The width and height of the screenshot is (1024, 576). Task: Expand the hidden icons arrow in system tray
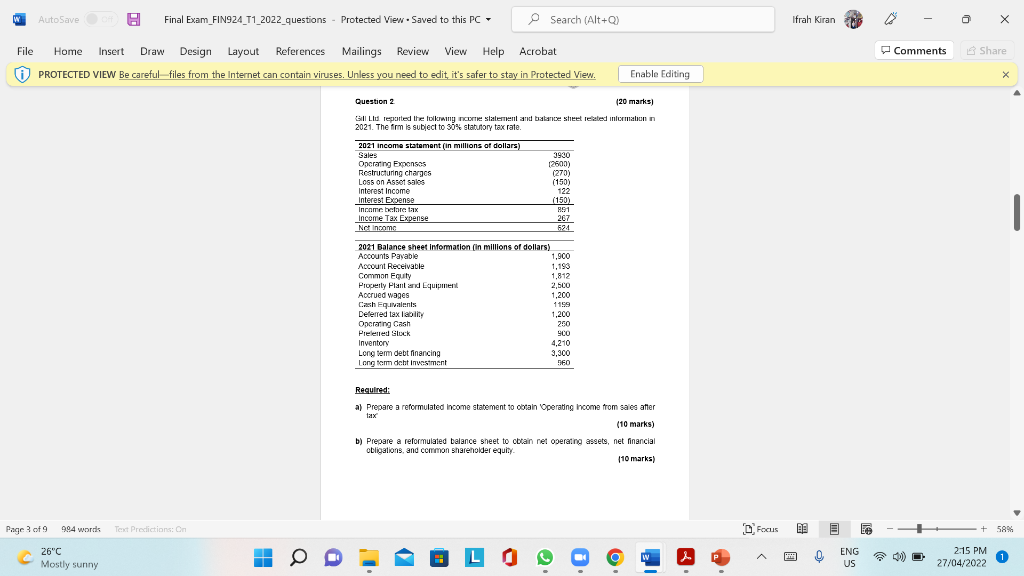click(x=761, y=556)
